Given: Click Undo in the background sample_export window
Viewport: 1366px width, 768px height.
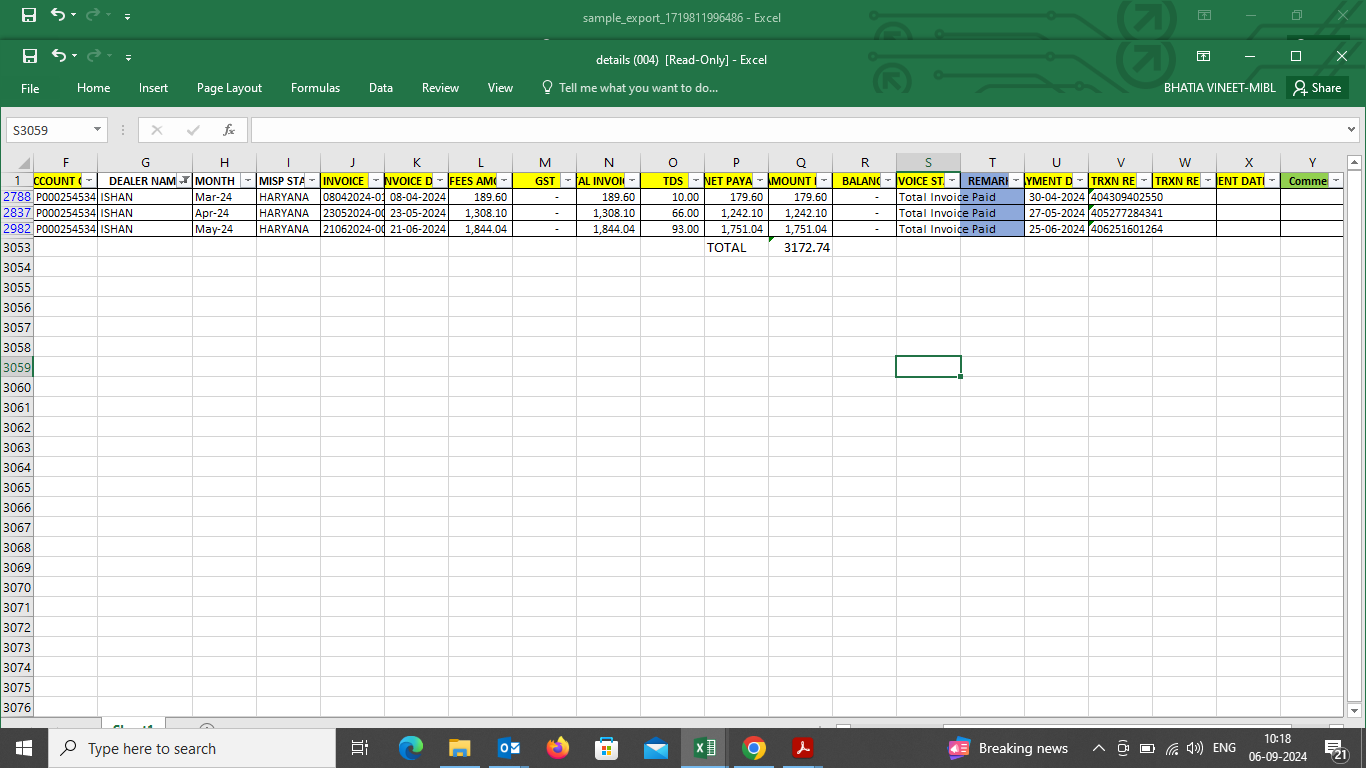Looking at the screenshot, I should [x=58, y=15].
